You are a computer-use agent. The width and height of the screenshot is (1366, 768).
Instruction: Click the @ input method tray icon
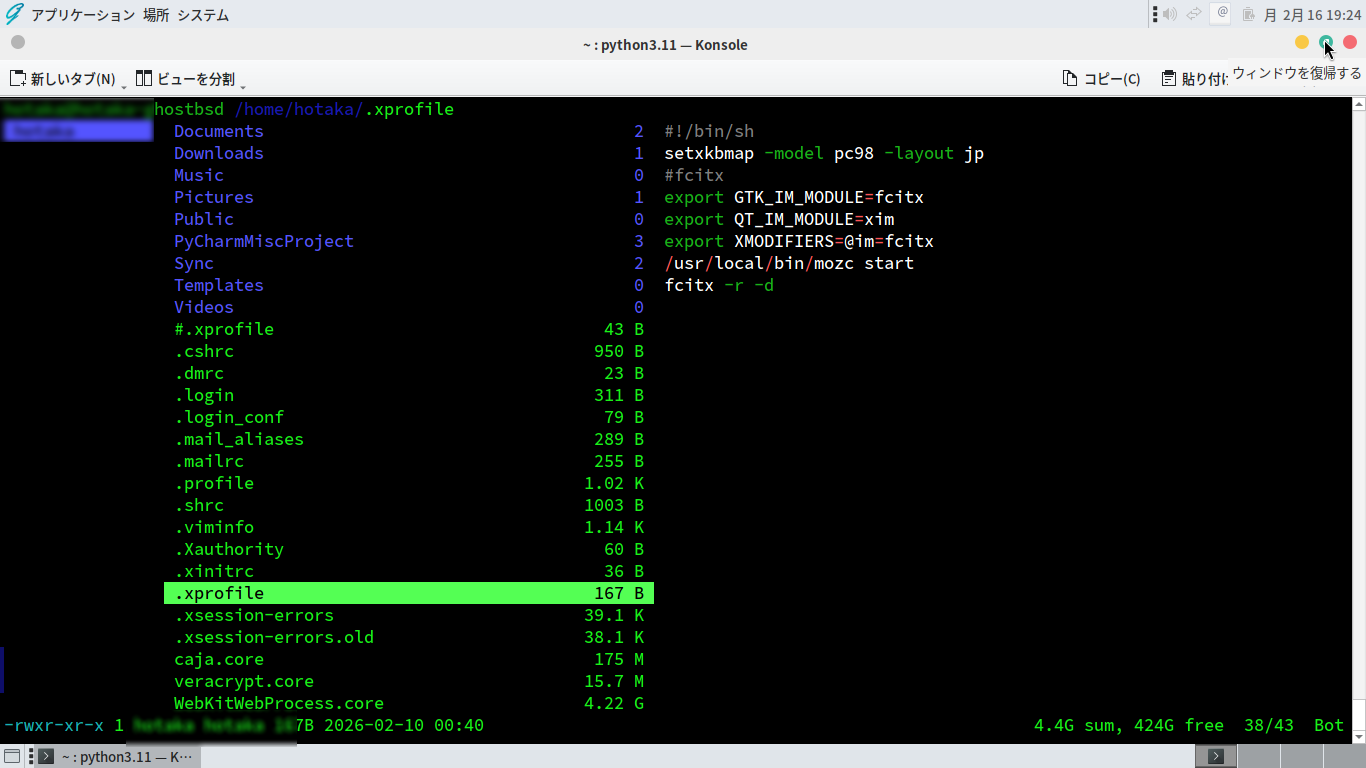tap(1221, 13)
